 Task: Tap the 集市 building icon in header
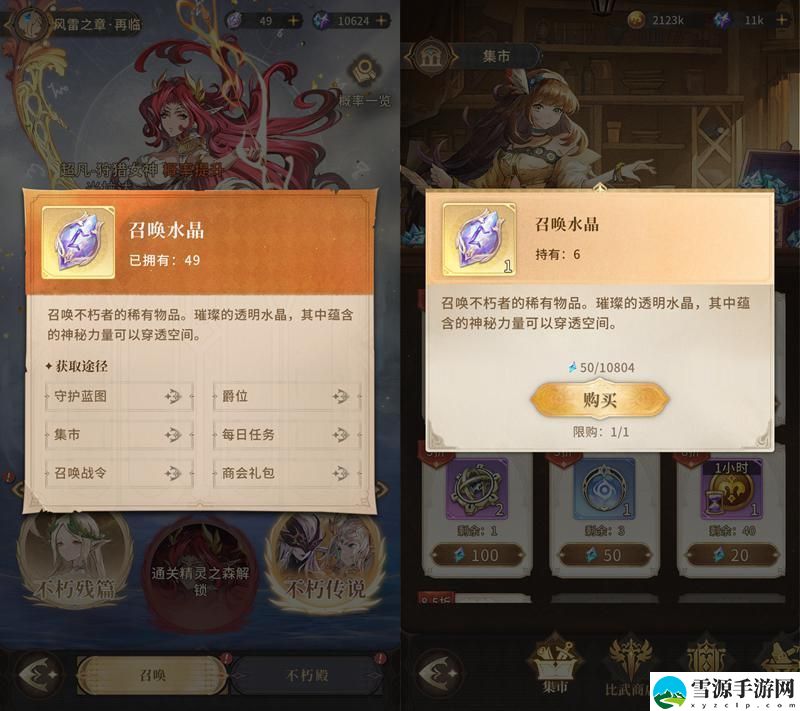(x=431, y=57)
